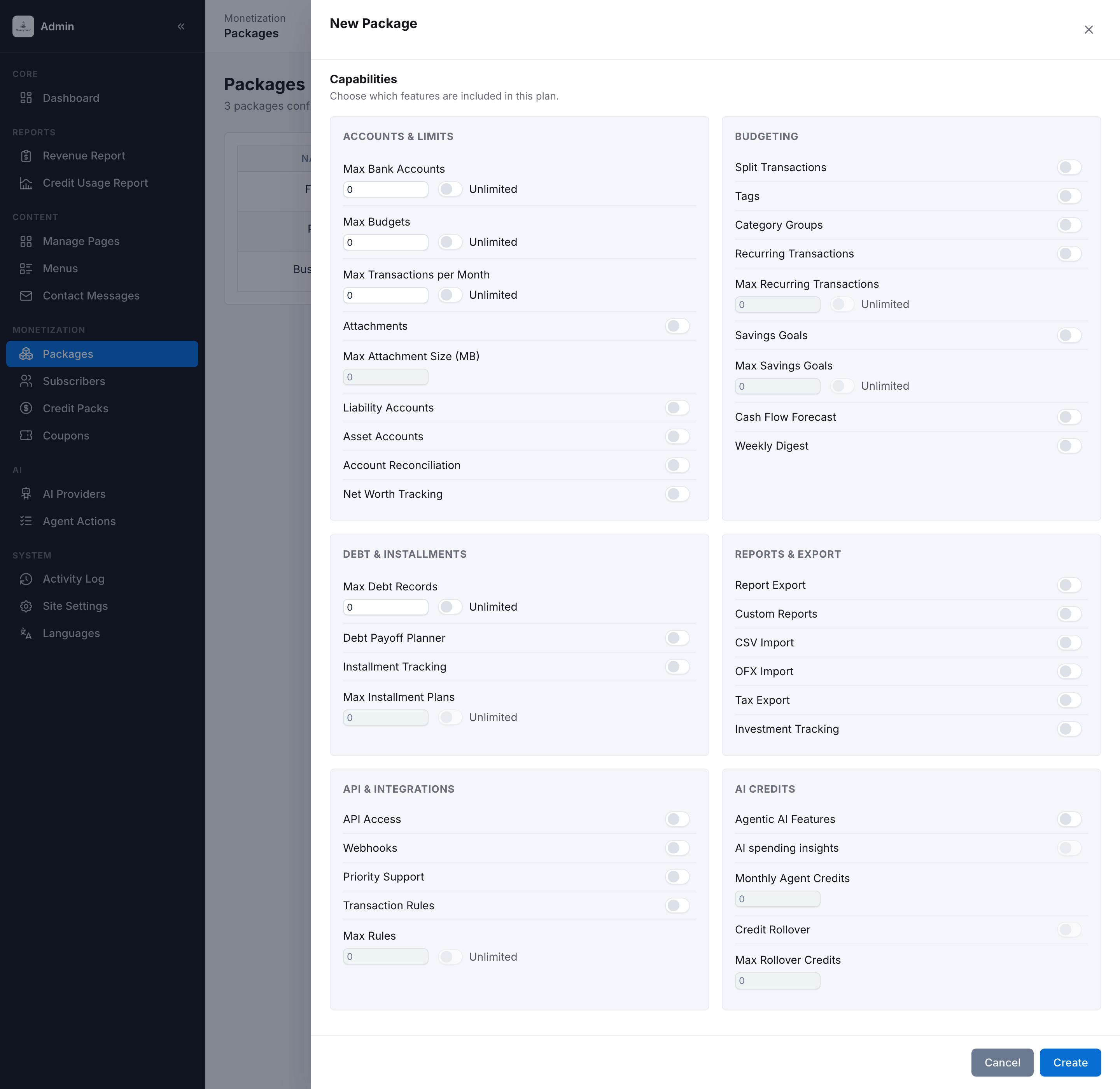The height and width of the screenshot is (1089, 1120).
Task: Open Revenue Report page
Action: coord(102,156)
